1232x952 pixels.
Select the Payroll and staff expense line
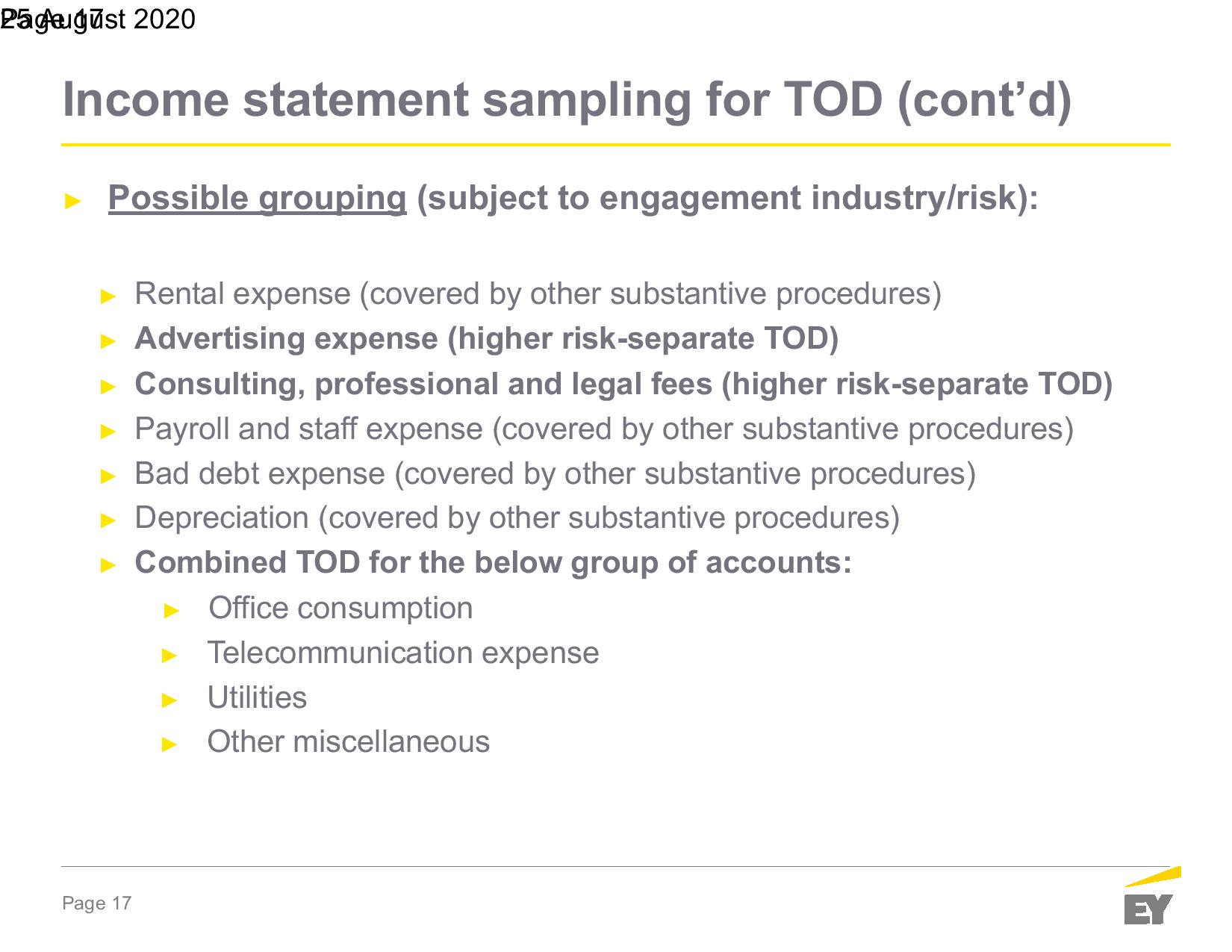click(604, 429)
